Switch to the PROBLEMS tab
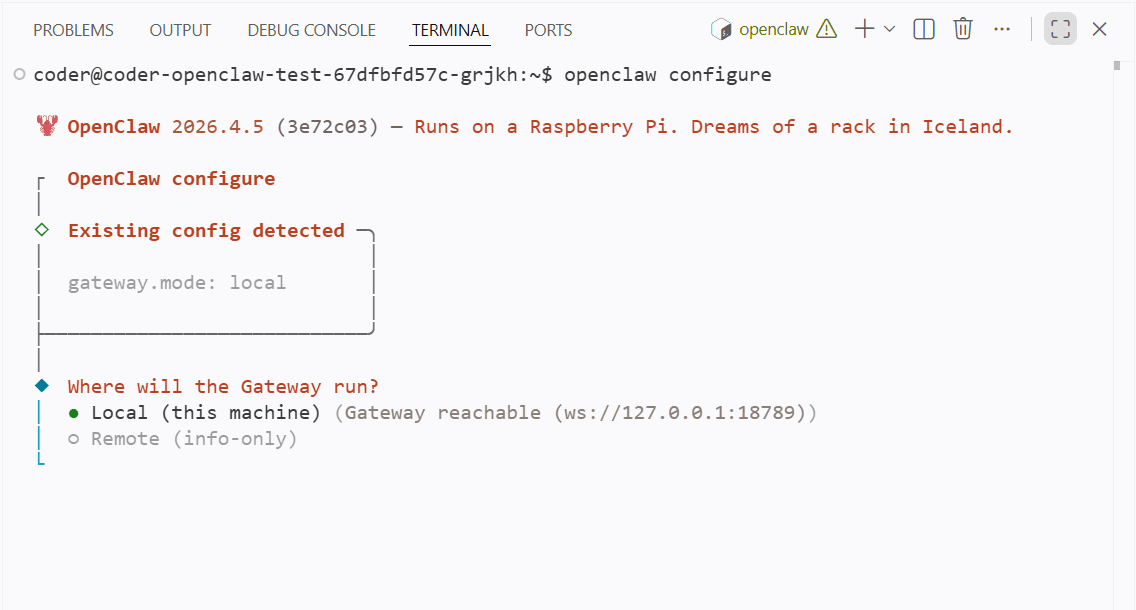 click(73, 30)
